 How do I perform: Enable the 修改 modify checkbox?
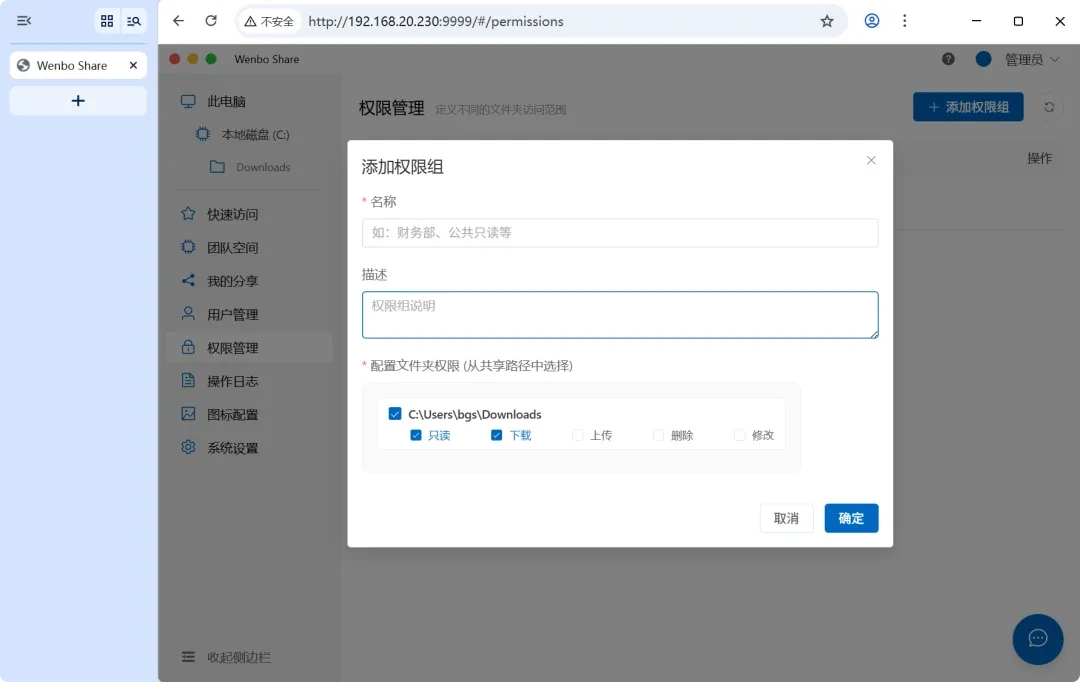pyautogui.click(x=739, y=435)
